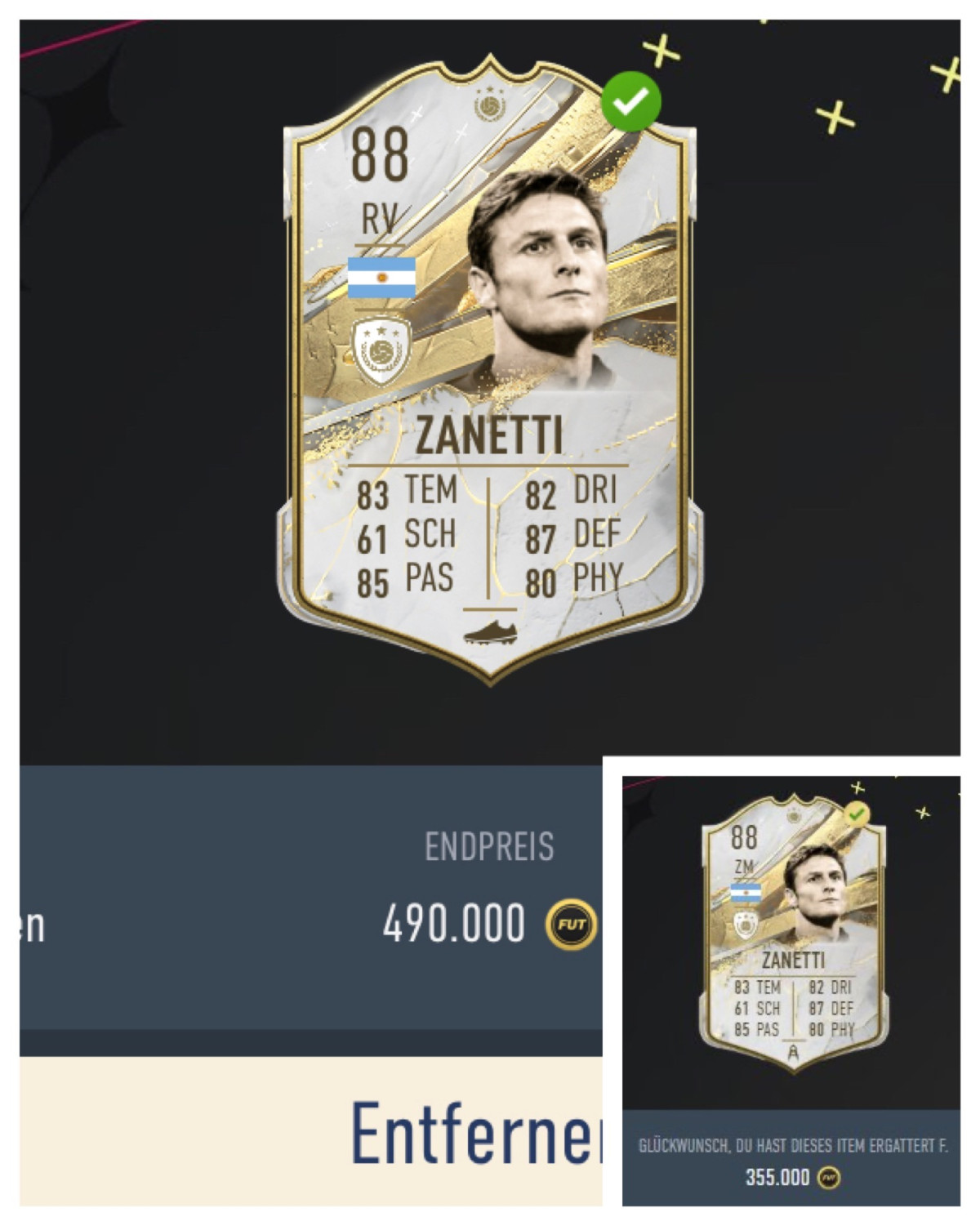Click the Glückwunsch congratulation message

(x=793, y=1146)
